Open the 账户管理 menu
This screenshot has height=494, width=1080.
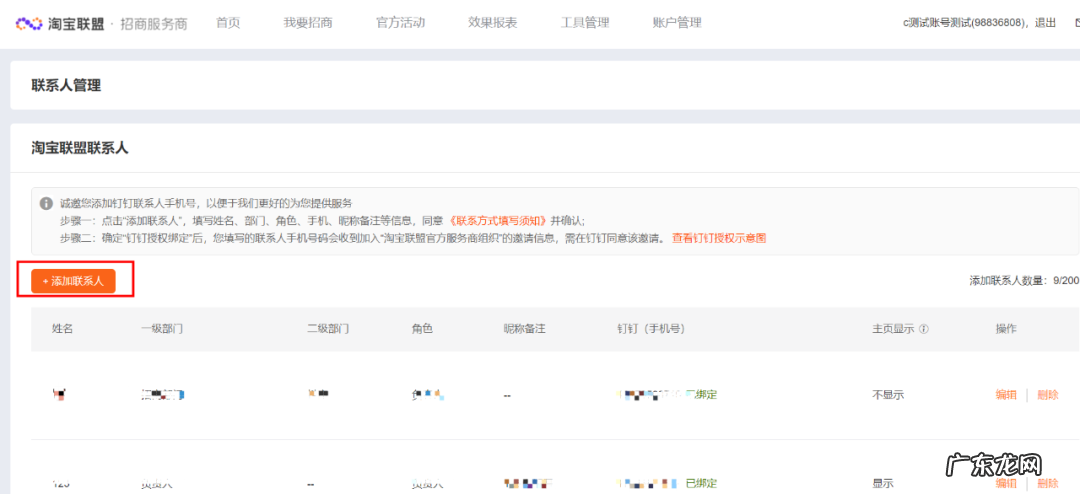pyautogui.click(x=677, y=23)
